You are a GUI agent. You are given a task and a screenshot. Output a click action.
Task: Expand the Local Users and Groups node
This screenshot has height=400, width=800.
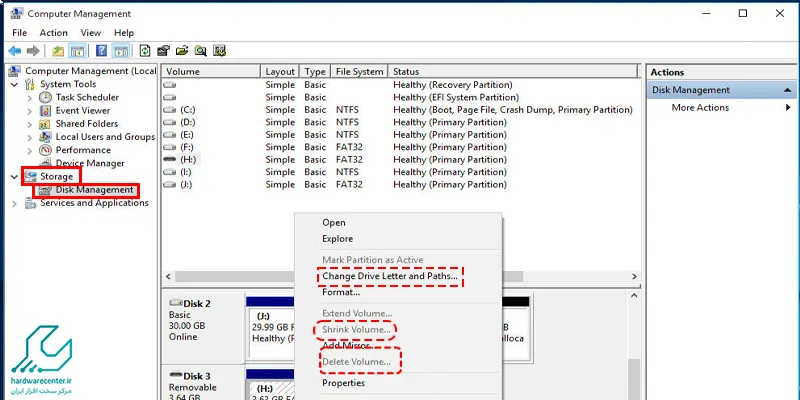click(x=30, y=137)
